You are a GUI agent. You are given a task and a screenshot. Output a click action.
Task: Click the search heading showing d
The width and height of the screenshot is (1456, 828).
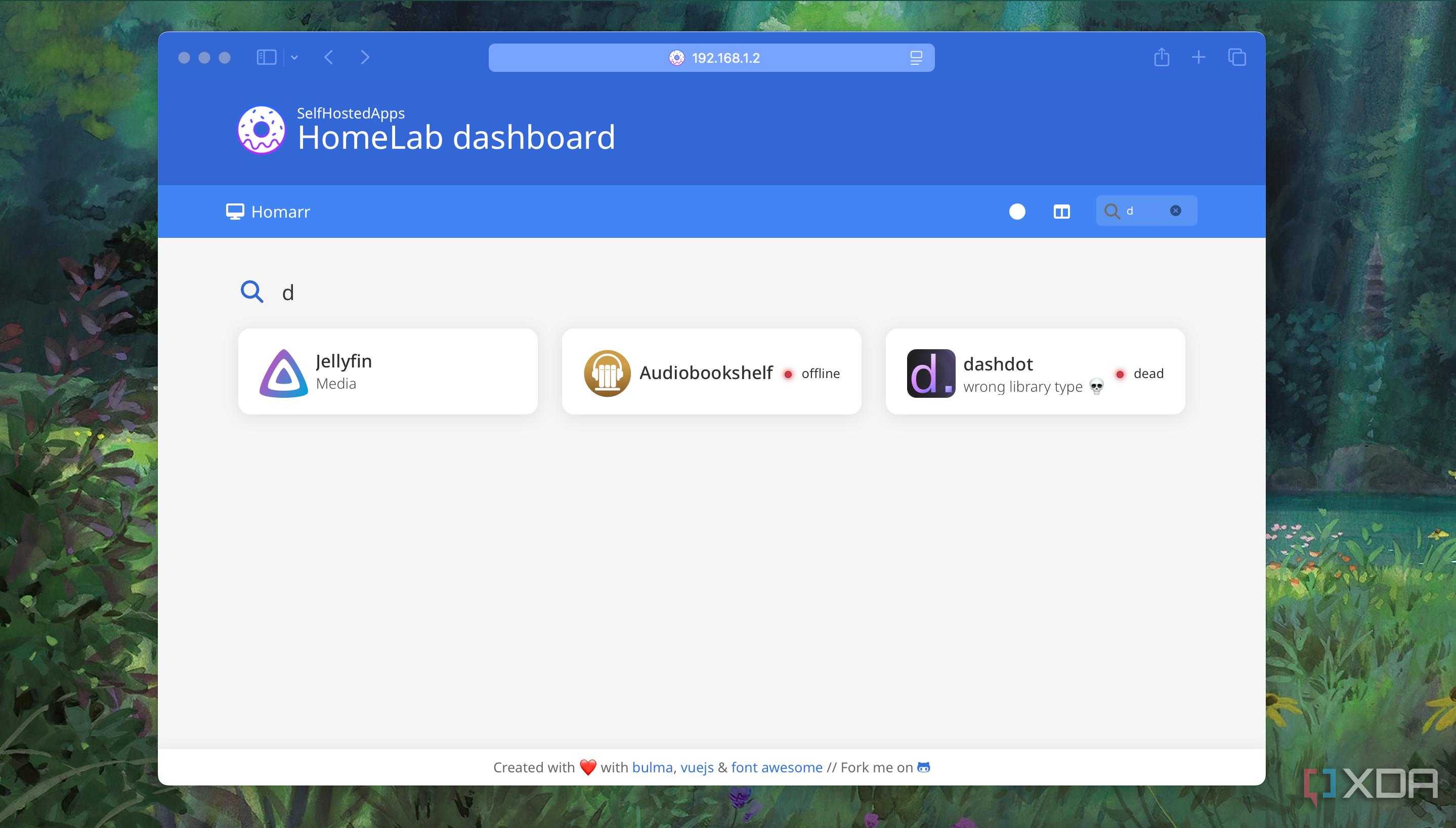click(288, 293)
